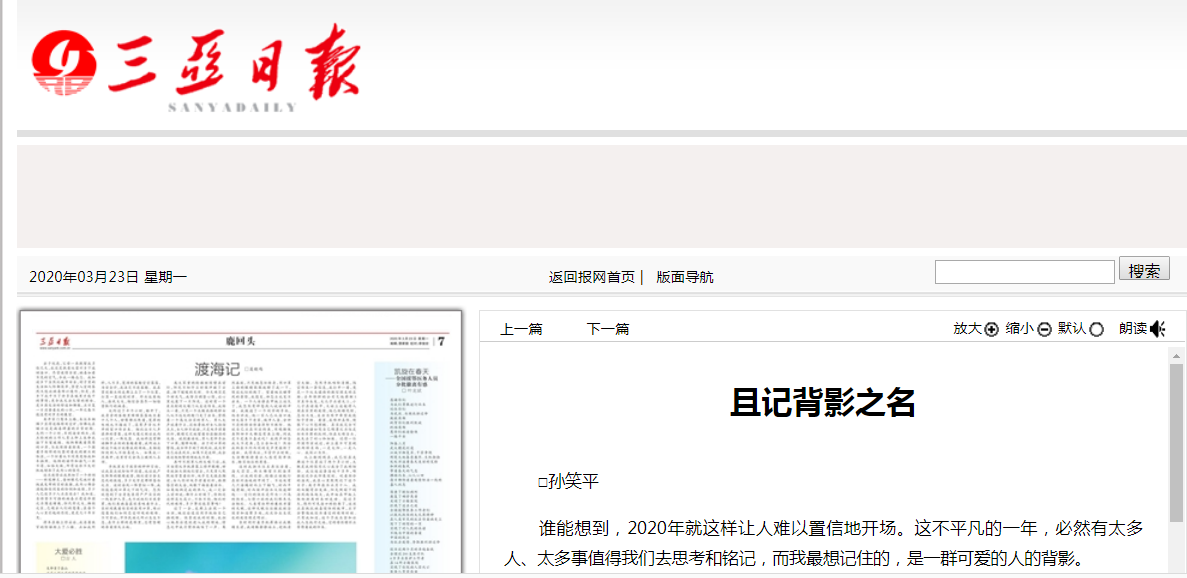Select the 默认 default font size circle
Viewport: 1187px width, 578px height.
coord(1096,329)
